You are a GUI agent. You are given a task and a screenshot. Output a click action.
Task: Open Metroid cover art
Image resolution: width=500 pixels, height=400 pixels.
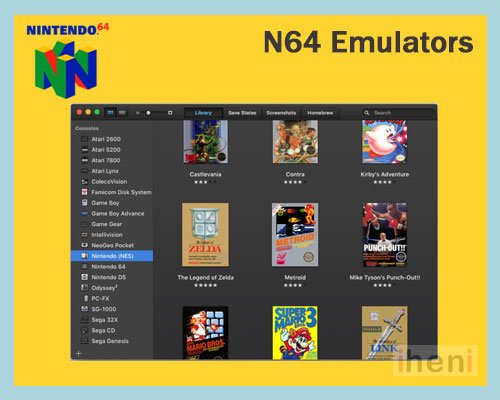tap(295, 235)
